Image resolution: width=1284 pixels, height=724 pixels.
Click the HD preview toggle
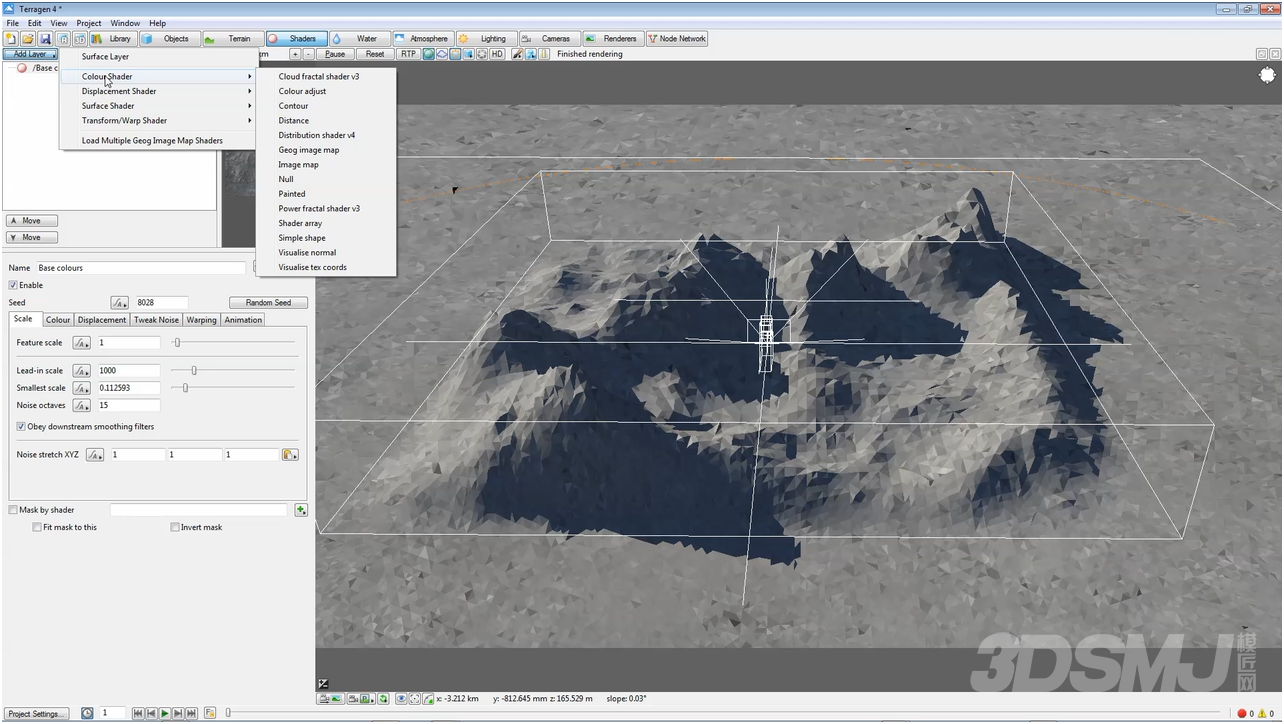pos(497,54)
